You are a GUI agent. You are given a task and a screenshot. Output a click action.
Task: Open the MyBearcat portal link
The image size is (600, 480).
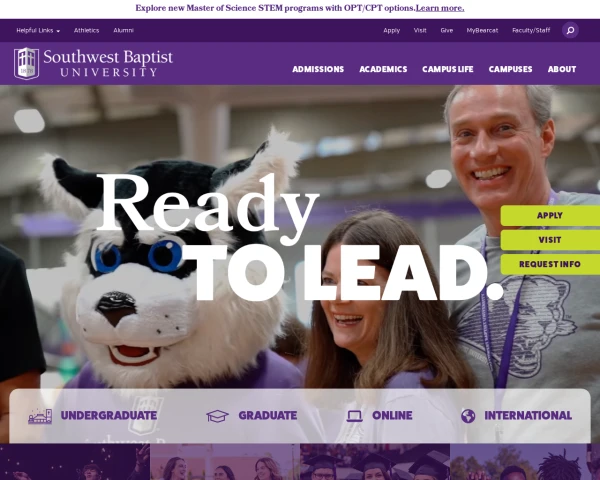482,30
